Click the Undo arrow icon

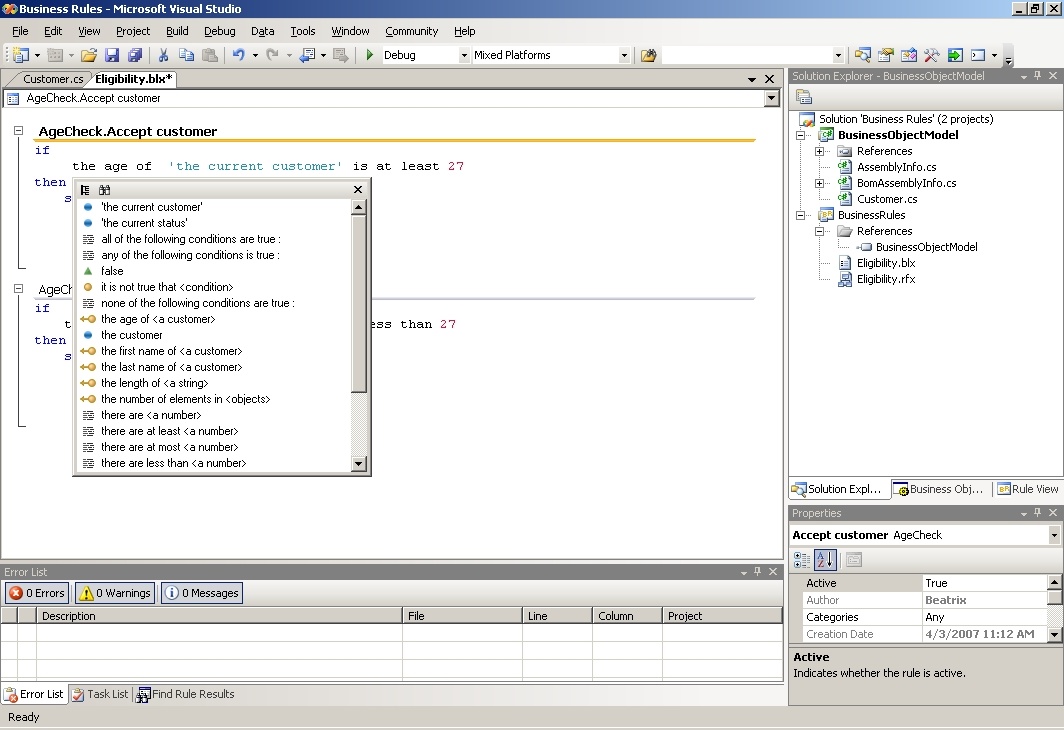238,56
